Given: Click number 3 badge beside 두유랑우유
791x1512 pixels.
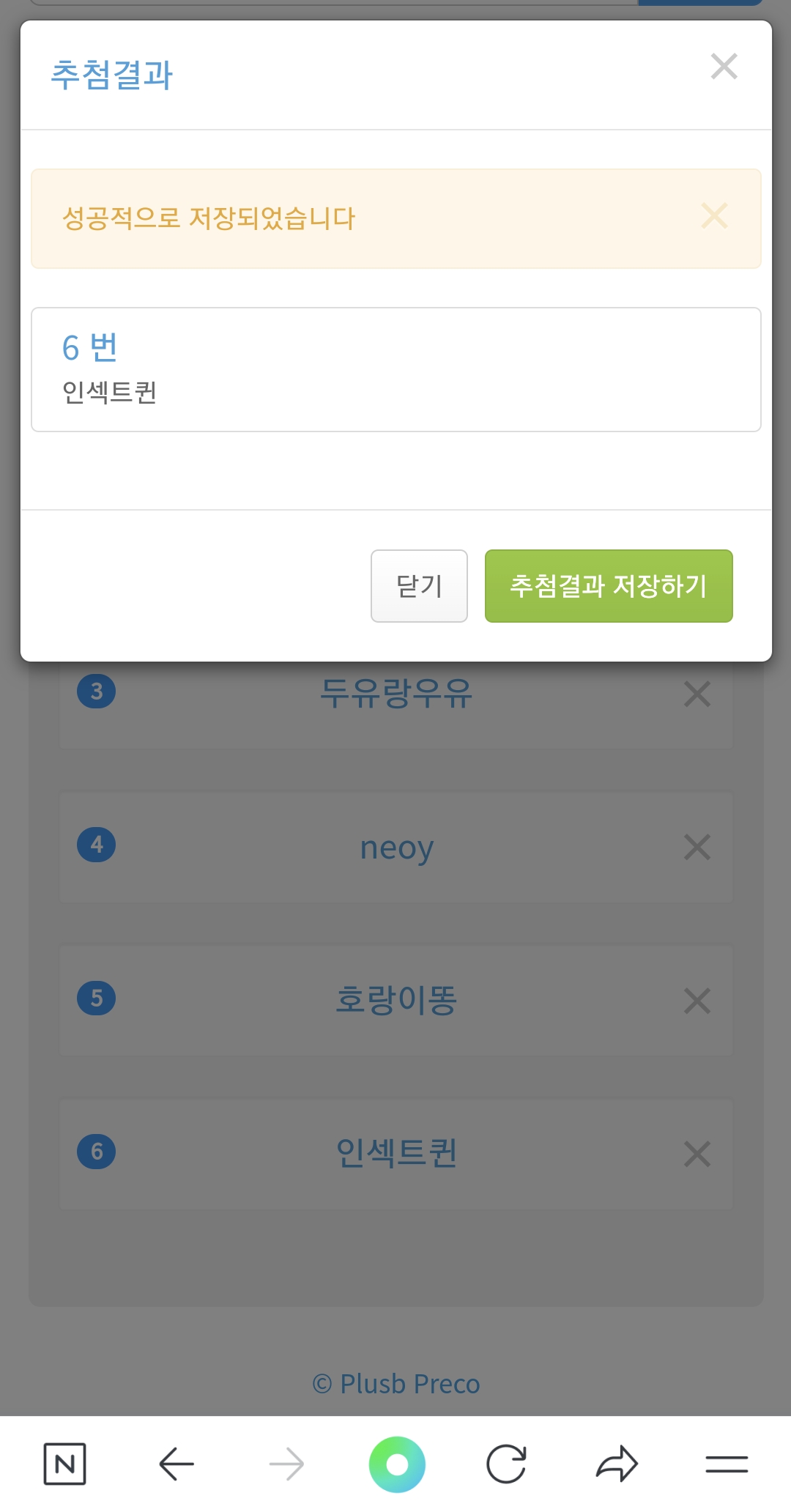Looking at the screenshot, I should coord(97,692).
